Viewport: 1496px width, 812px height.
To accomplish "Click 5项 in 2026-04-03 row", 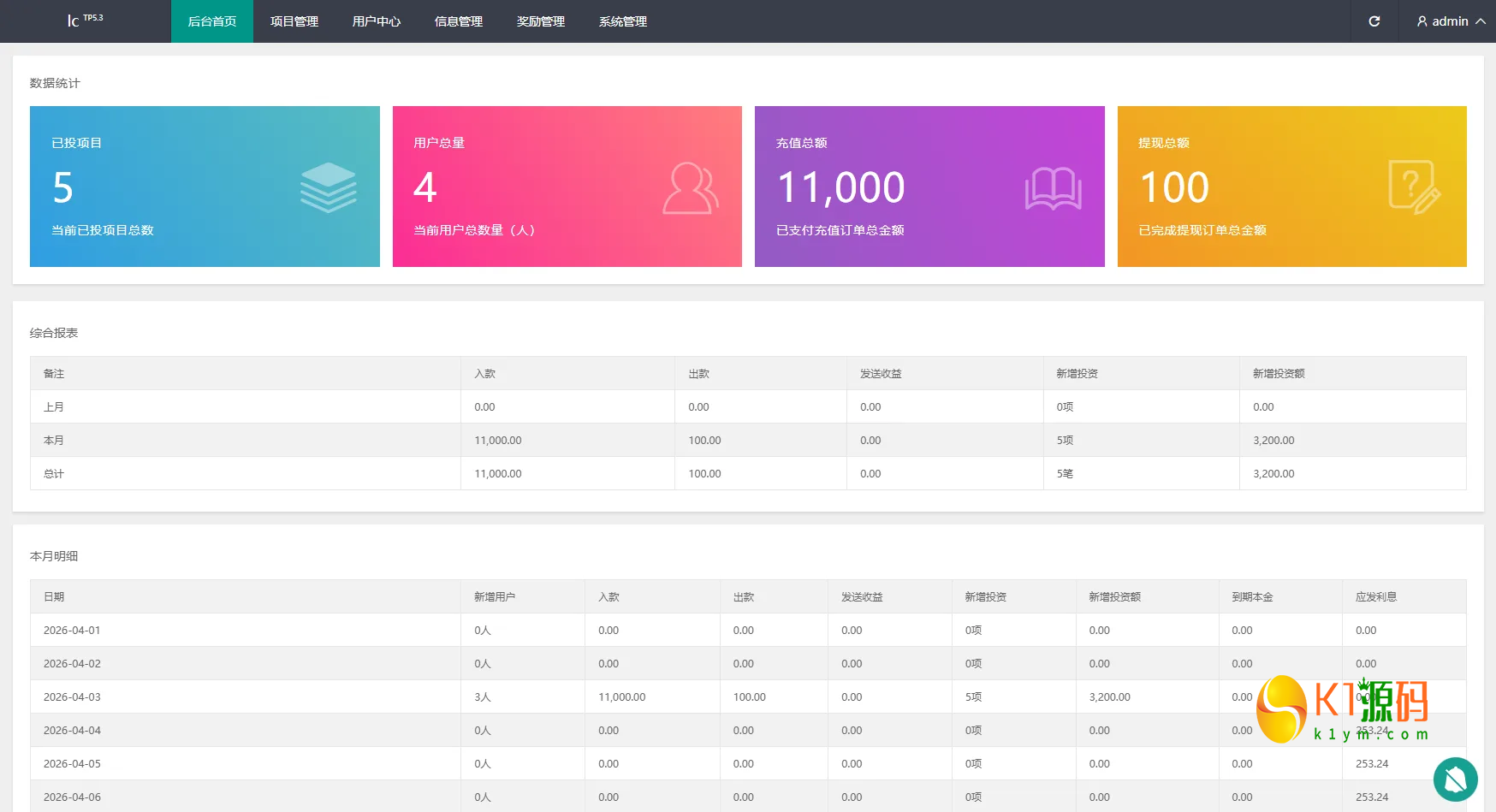I will [973, 697].
